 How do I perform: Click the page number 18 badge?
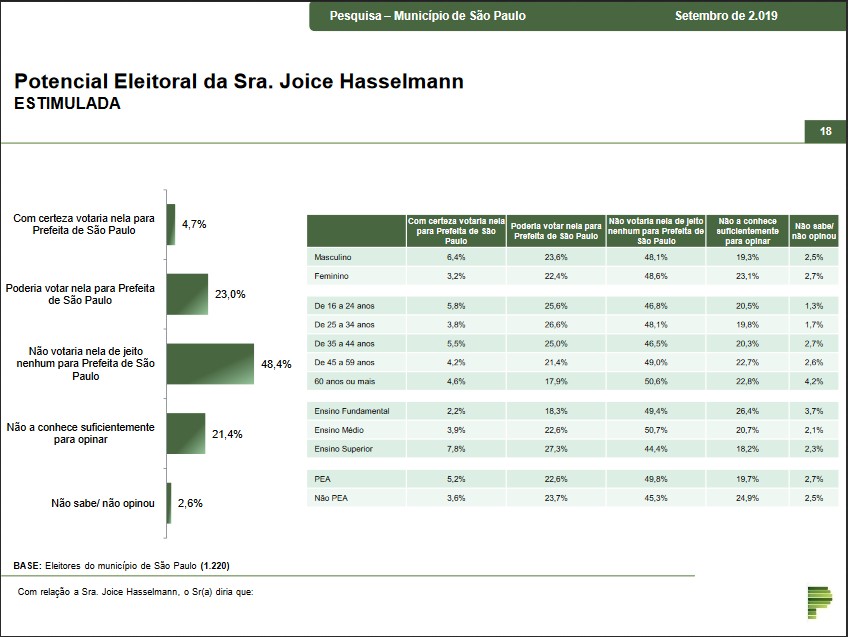click(x=825, y=132)
